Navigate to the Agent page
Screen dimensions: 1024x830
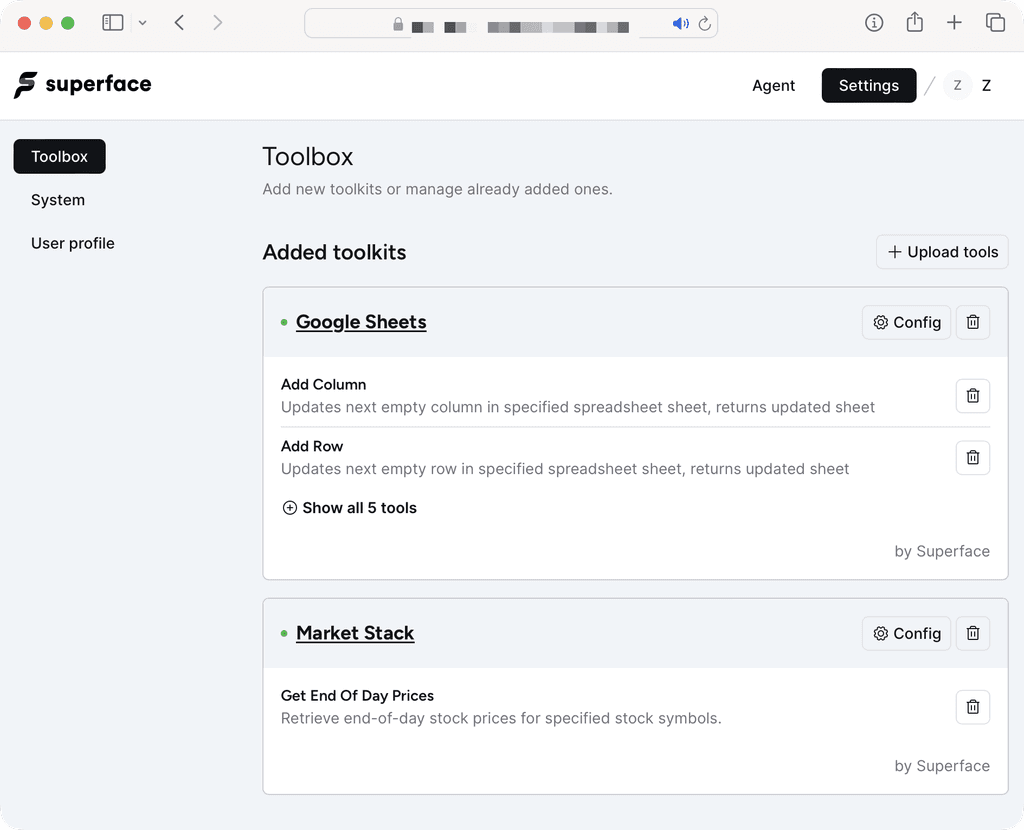coord(773,85)
